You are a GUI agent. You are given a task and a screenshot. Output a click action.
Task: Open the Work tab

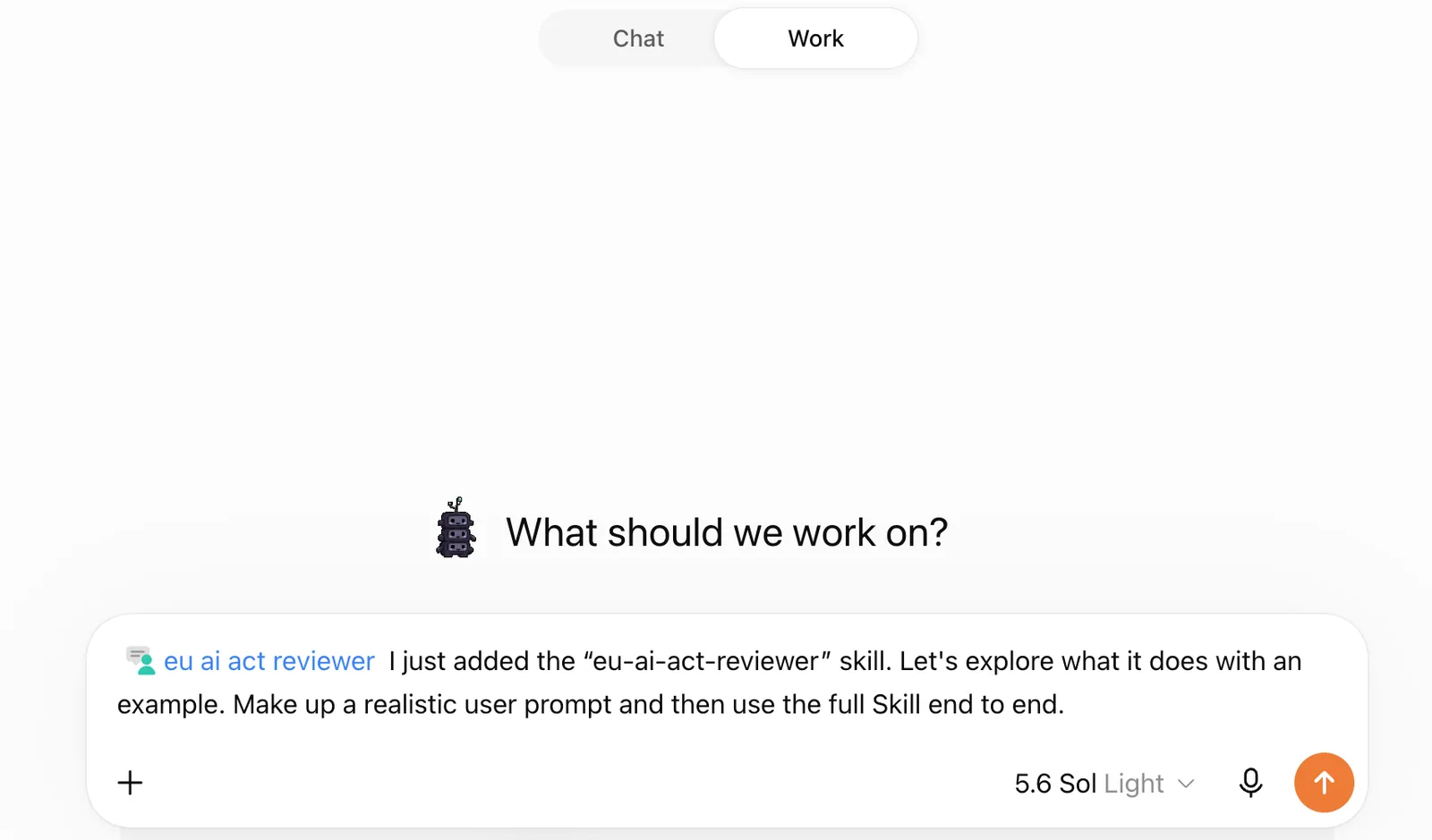(x=815, y=38)
